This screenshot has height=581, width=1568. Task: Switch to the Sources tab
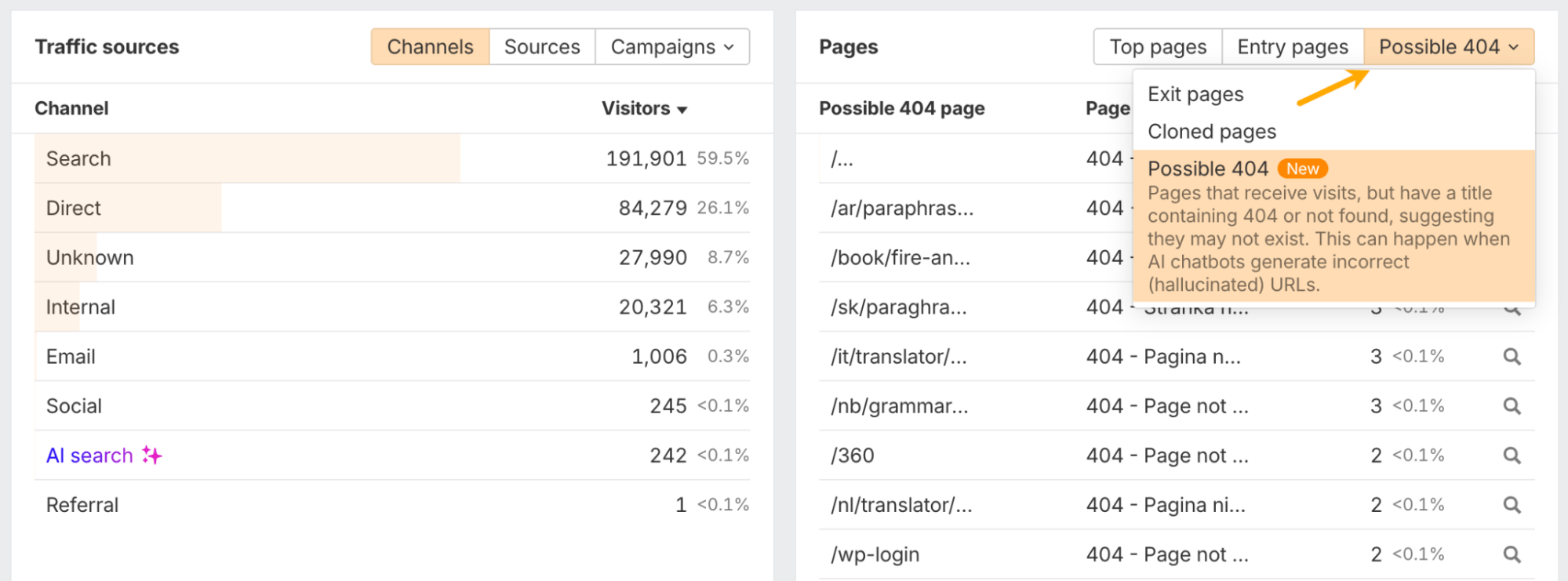542,47
